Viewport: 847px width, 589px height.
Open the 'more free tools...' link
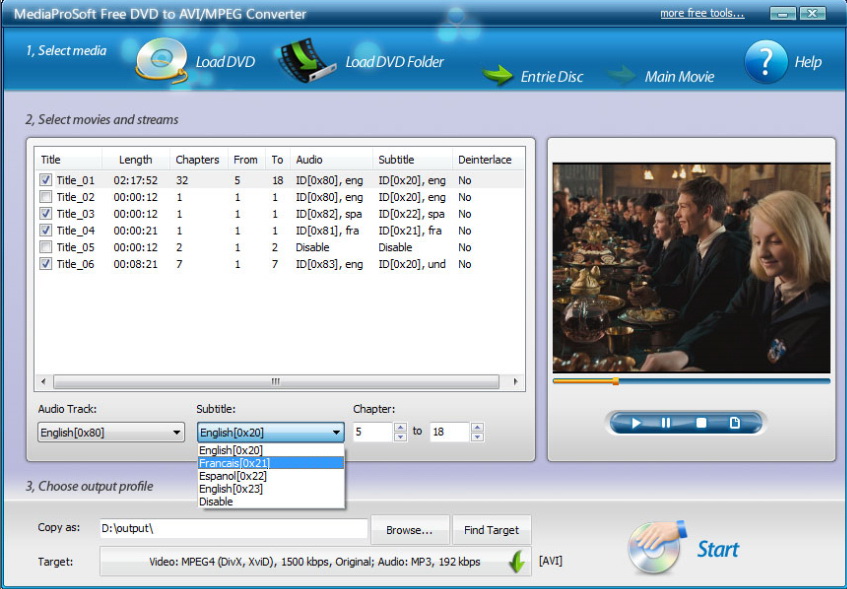pyautogui.click(x=702, y=13)
